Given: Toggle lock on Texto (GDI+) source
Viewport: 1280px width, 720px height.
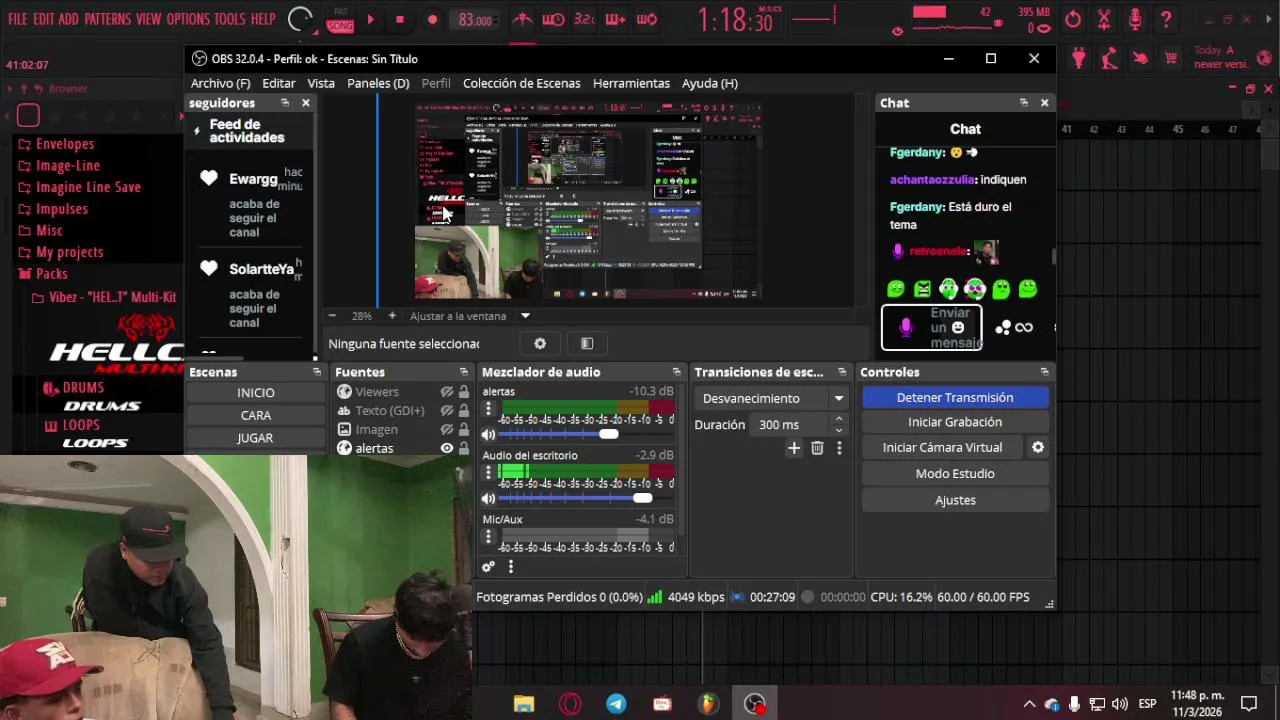Looking at the screenshot, I should point(463,411).
